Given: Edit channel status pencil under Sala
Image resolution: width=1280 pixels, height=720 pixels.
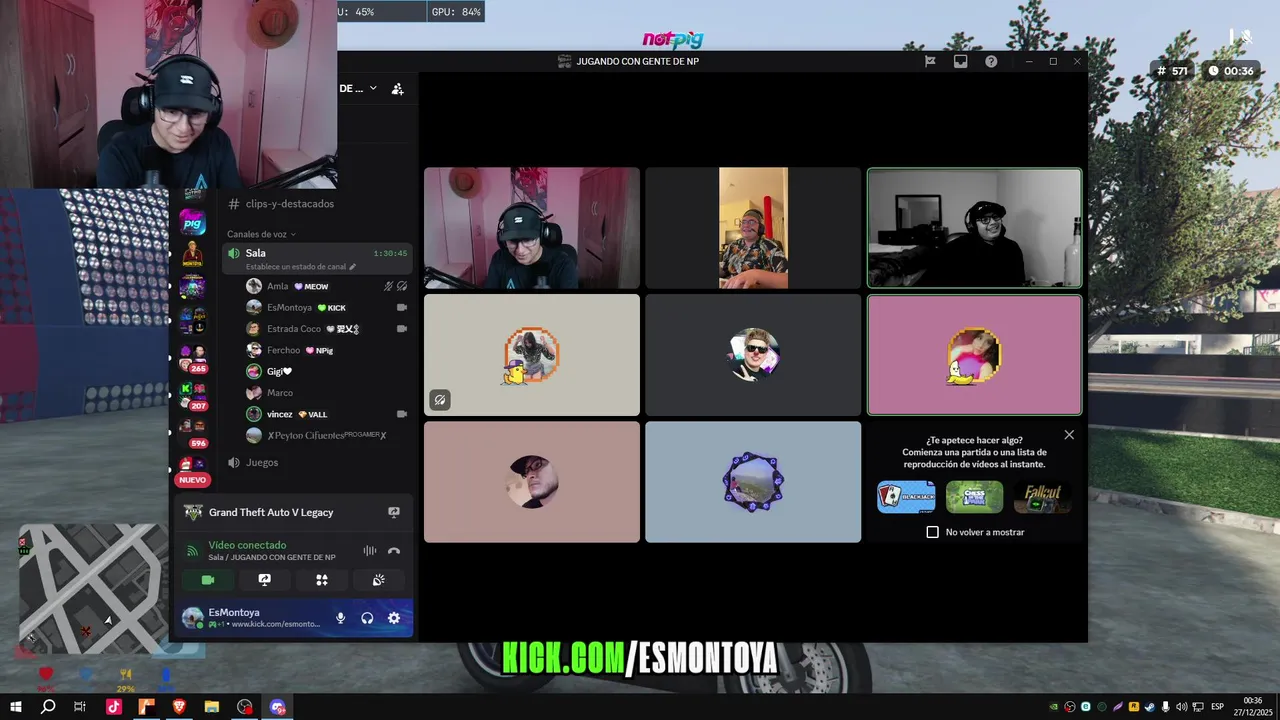Looking at the screenshot, I should [x=352, y=267].
